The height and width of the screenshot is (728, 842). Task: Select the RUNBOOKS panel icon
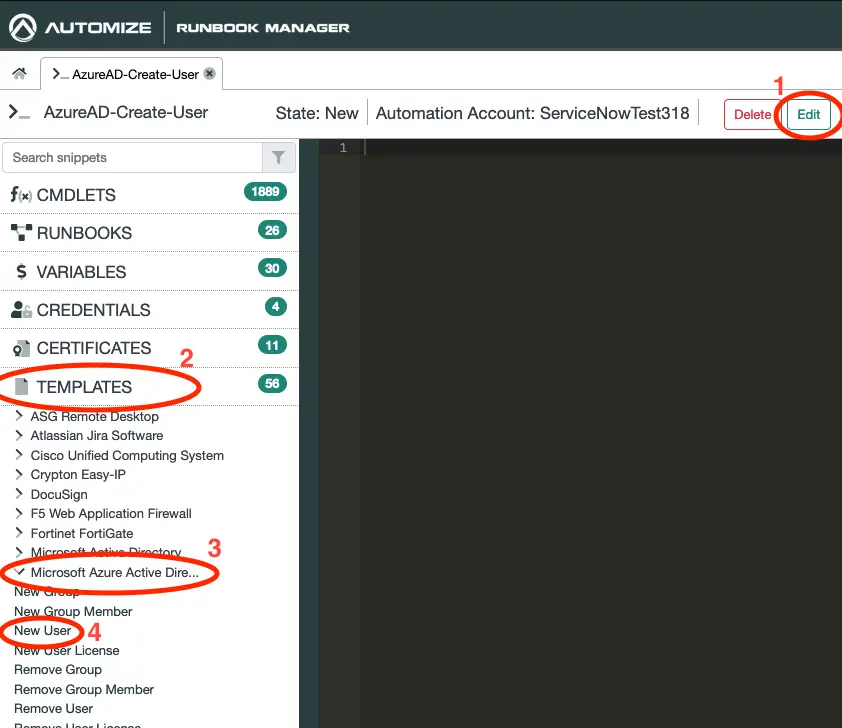[18, 232]
